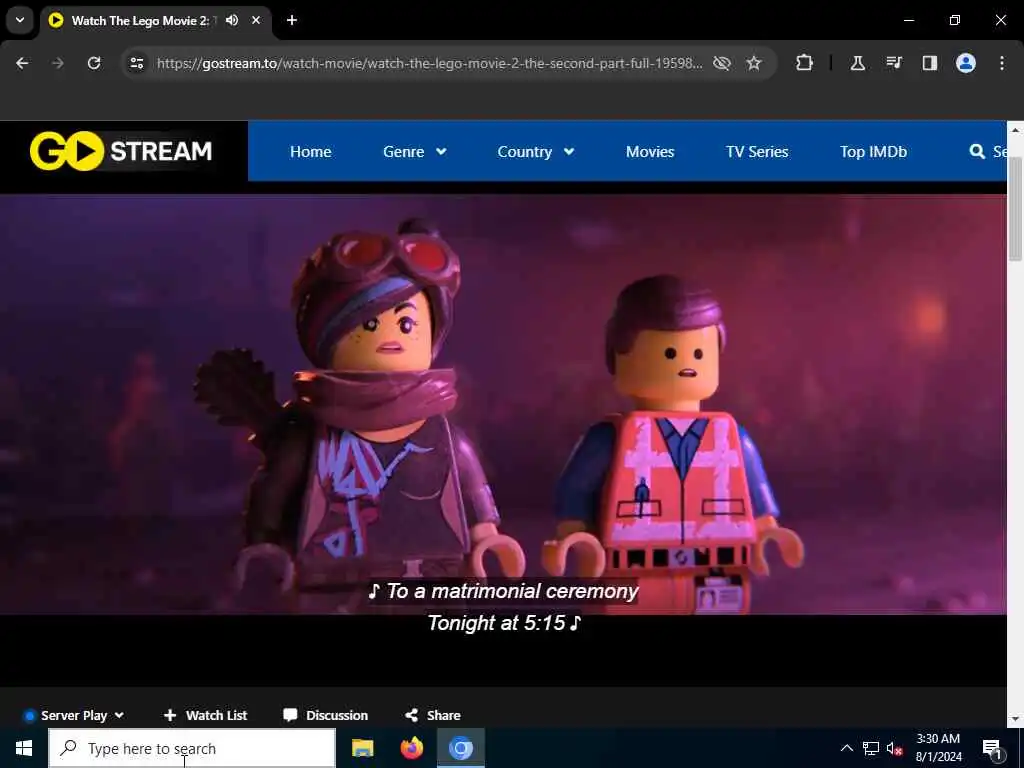Open the network status tray icon
This screenshot has height=768, width=1024.
[871, 748]
